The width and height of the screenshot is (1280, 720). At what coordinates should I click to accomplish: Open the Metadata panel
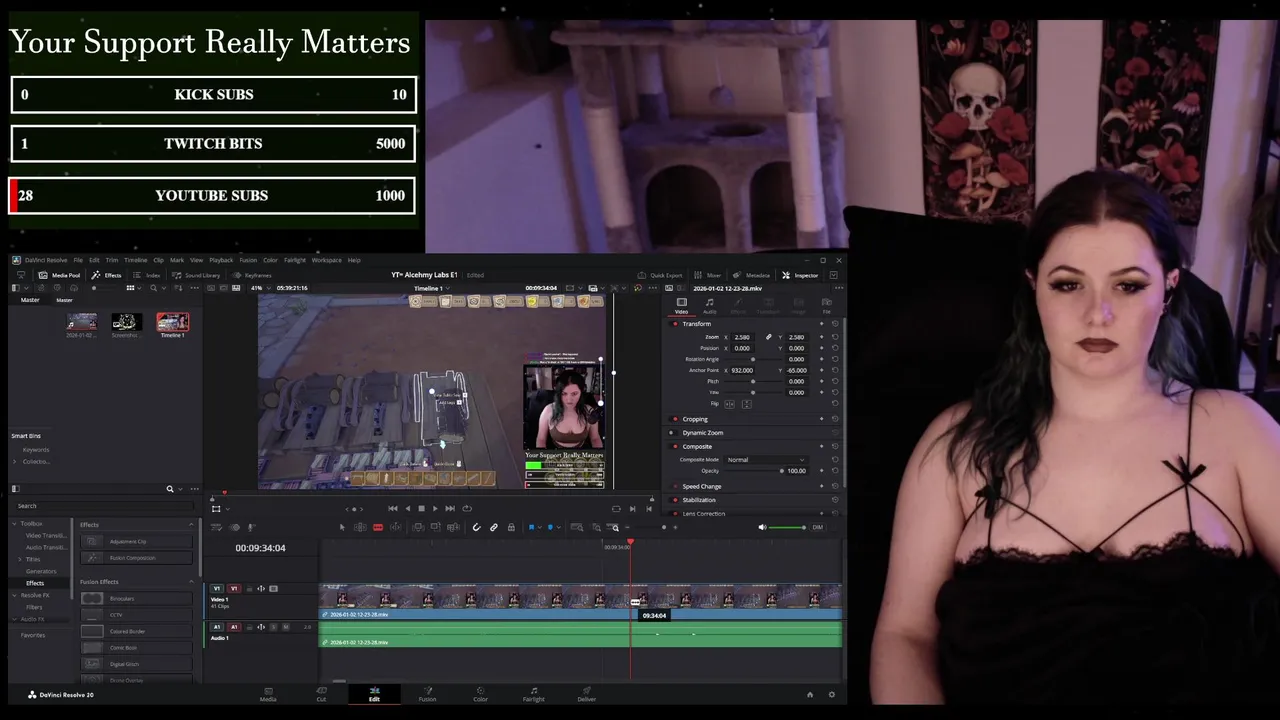(752, 275)
